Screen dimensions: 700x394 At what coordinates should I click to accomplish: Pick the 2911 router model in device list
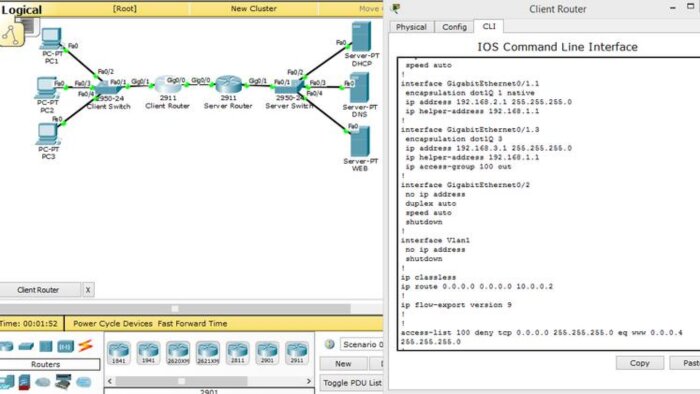point(297,353)
